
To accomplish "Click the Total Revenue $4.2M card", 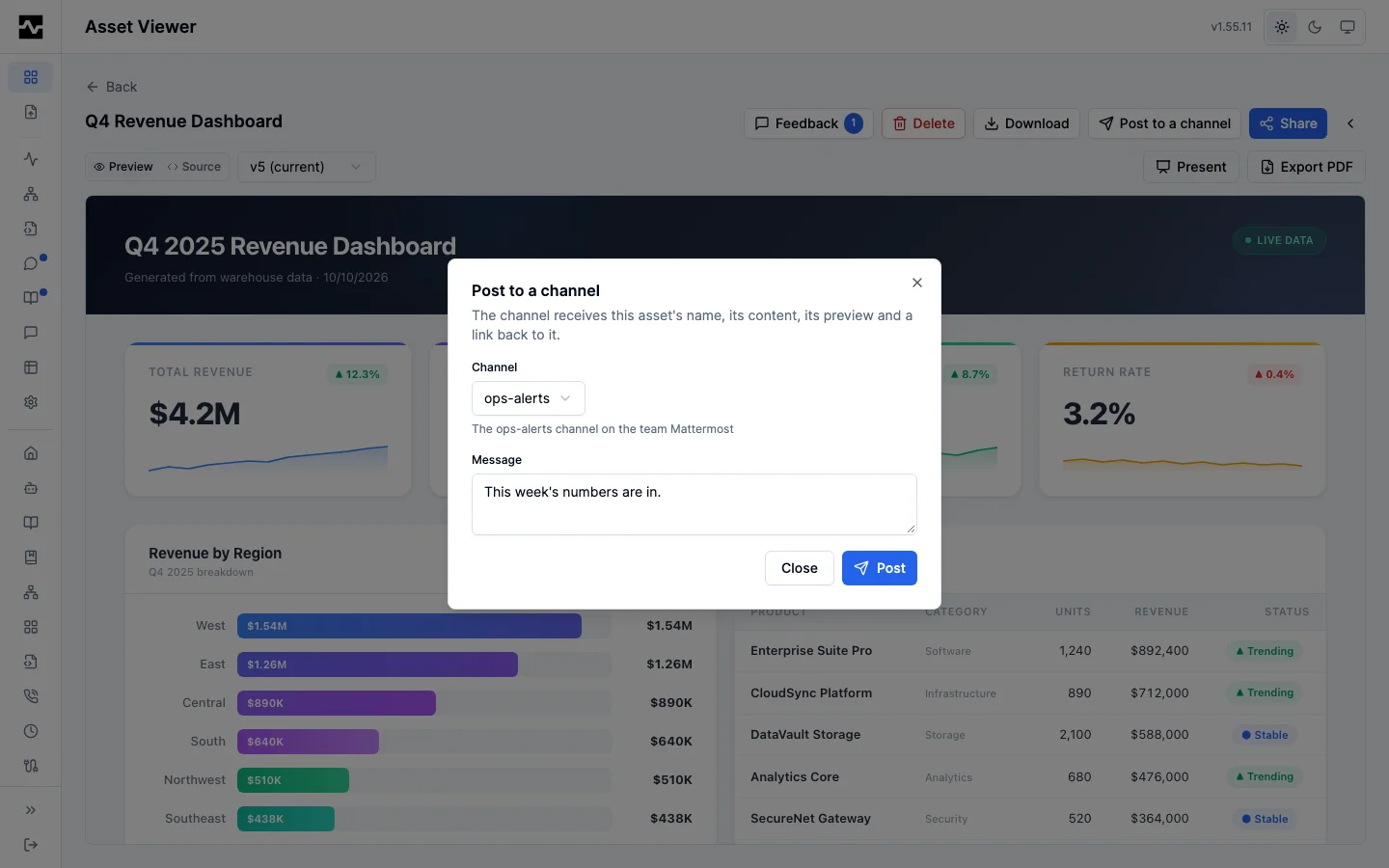I will click(x=268, y=420).
